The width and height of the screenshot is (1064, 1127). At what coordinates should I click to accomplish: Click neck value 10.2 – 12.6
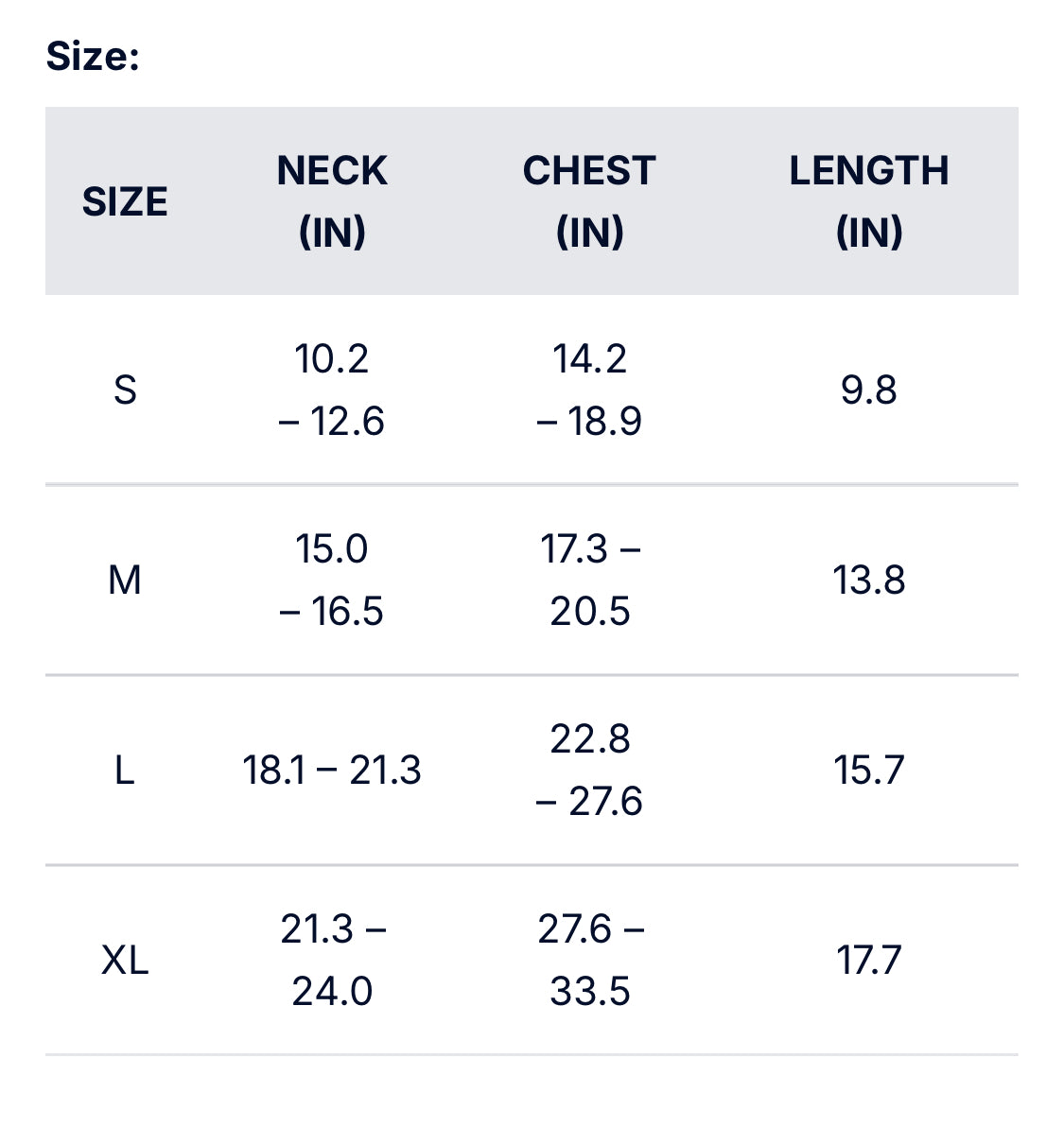click(332, 390)
